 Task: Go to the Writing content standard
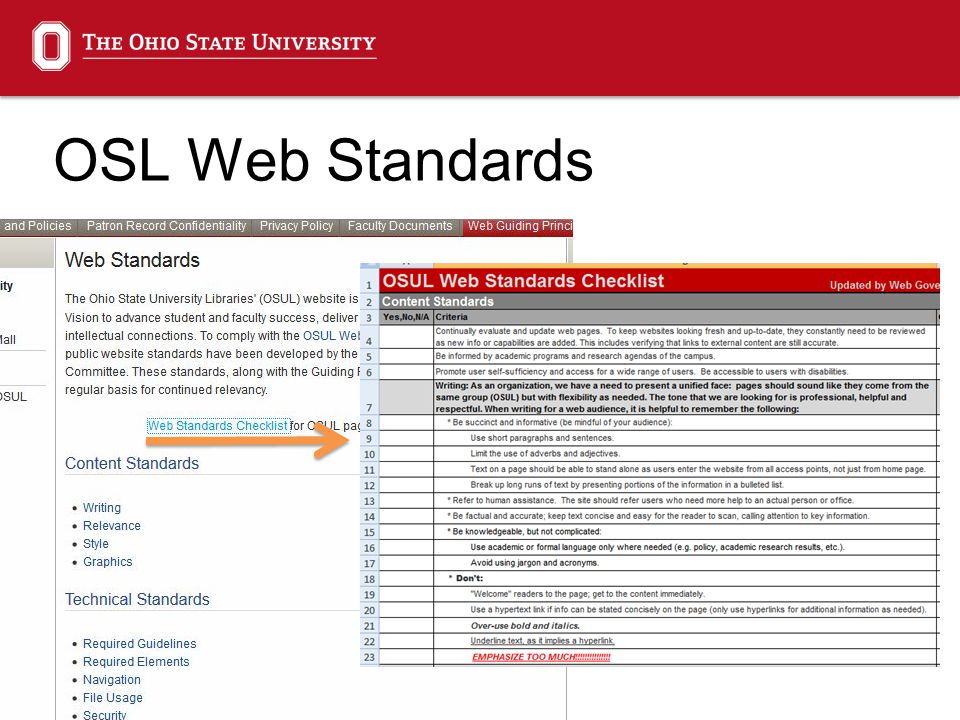pos(102,508)
